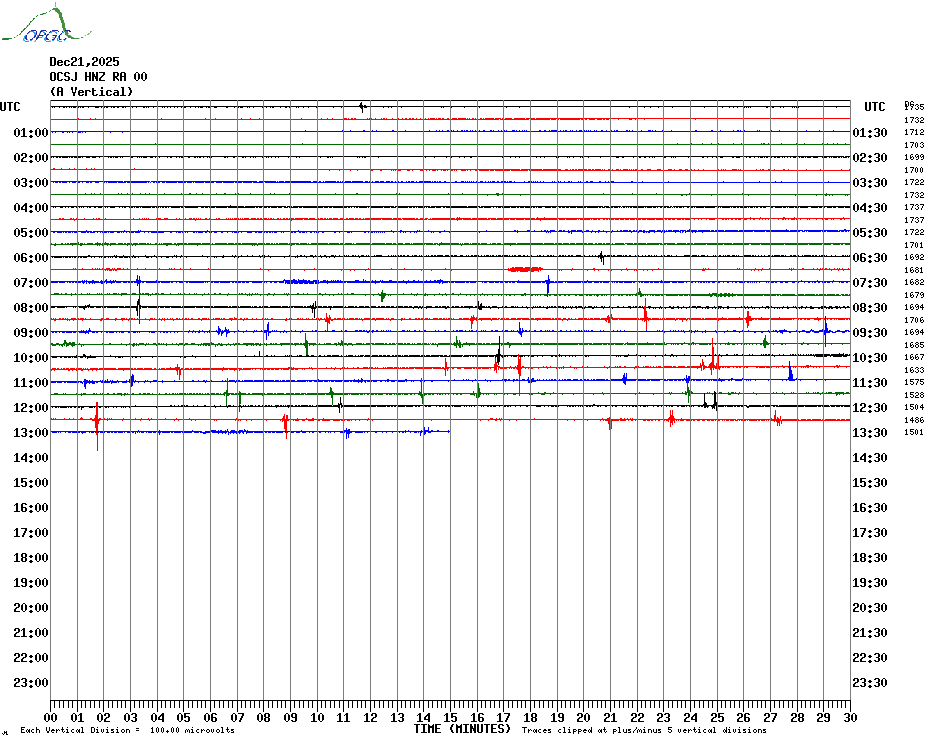Click the right UTC axis header
The width and height of the screenshot is (930, 744).
(875, 107)
